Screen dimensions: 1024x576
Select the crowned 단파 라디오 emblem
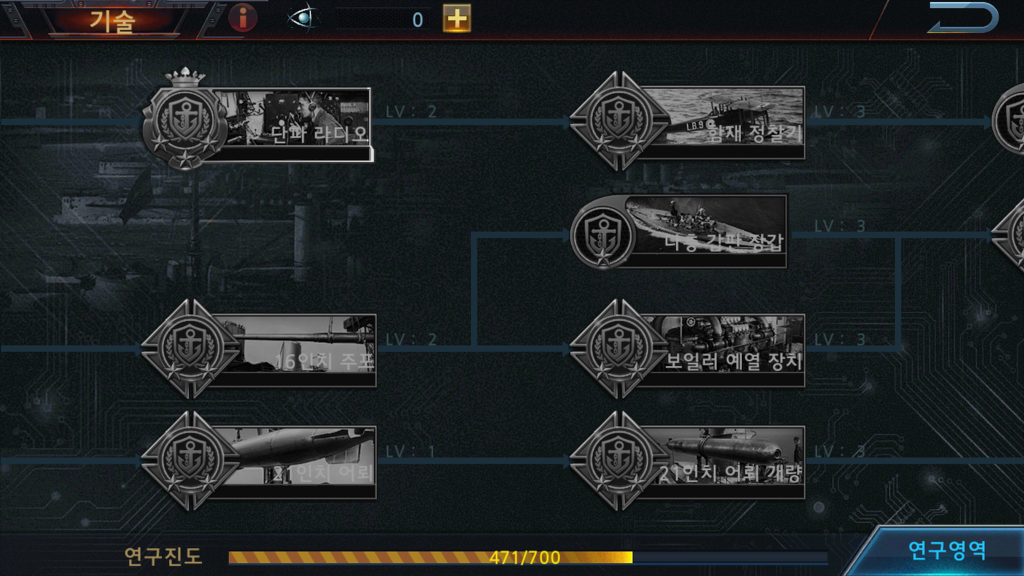(x=185, y=121)
